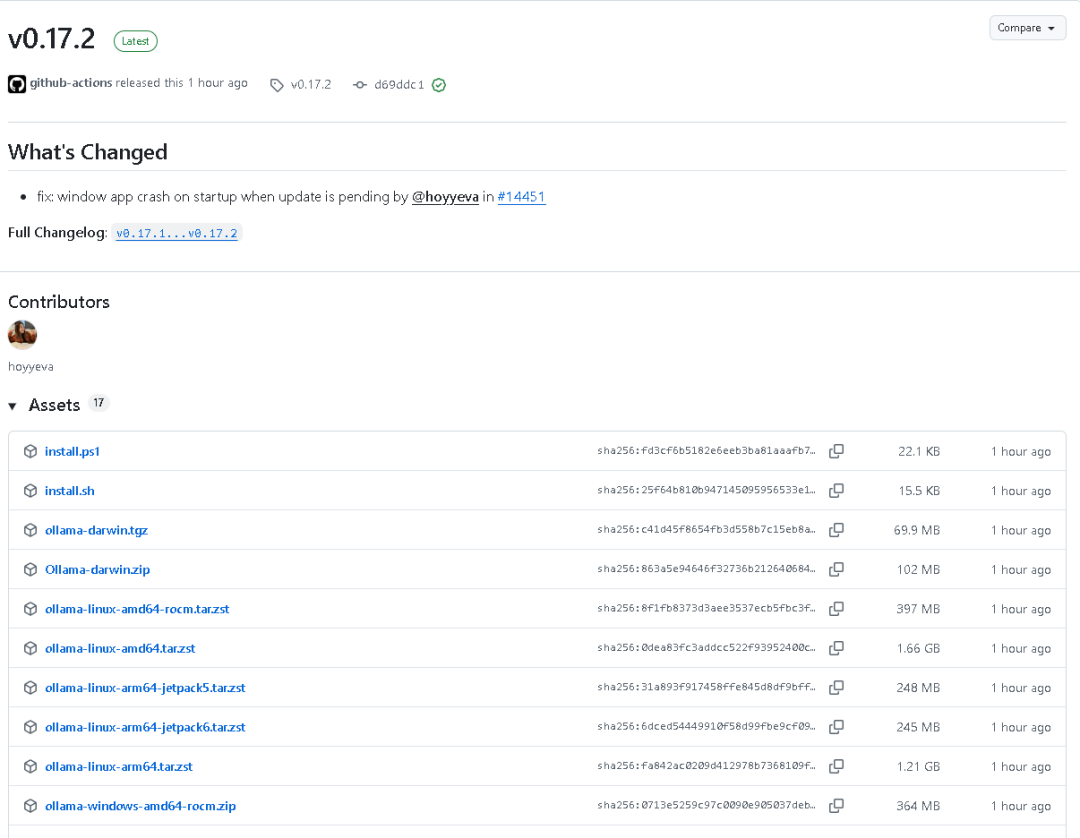Download ollama-windows-amd64-rocm.zip
Screen dimensions: 1080x838
[x=141, y=806]
